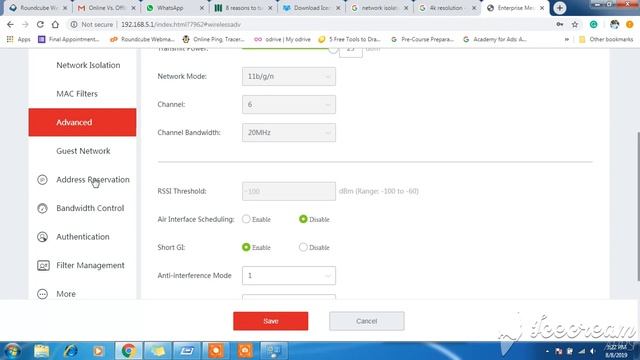Open a new browser tab
Screen dimensions: 640x360
pos(560,8)
